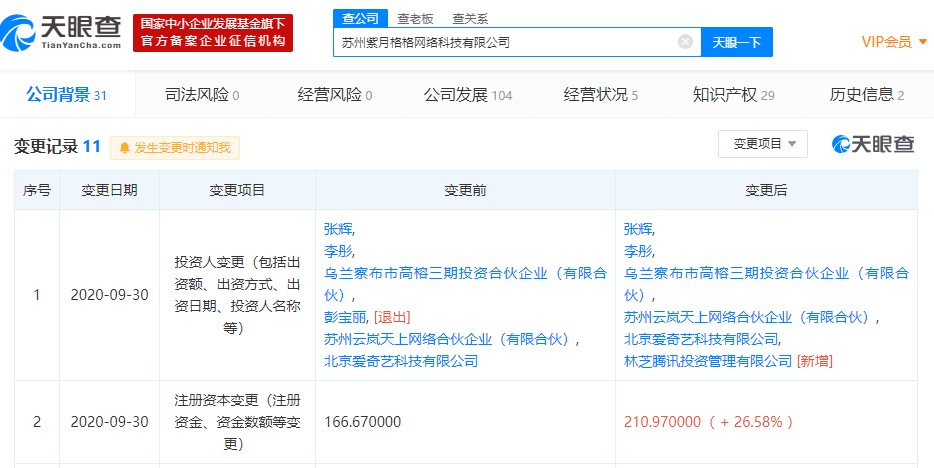Click the 变更后 column header
The image size is (934, 468).
coord(766,190)
